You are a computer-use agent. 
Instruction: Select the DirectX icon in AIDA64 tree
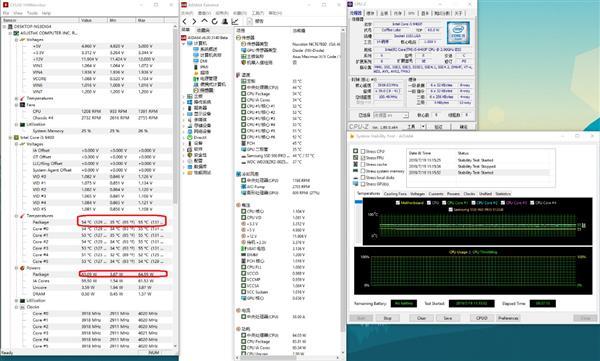click(x=189, y=137)
